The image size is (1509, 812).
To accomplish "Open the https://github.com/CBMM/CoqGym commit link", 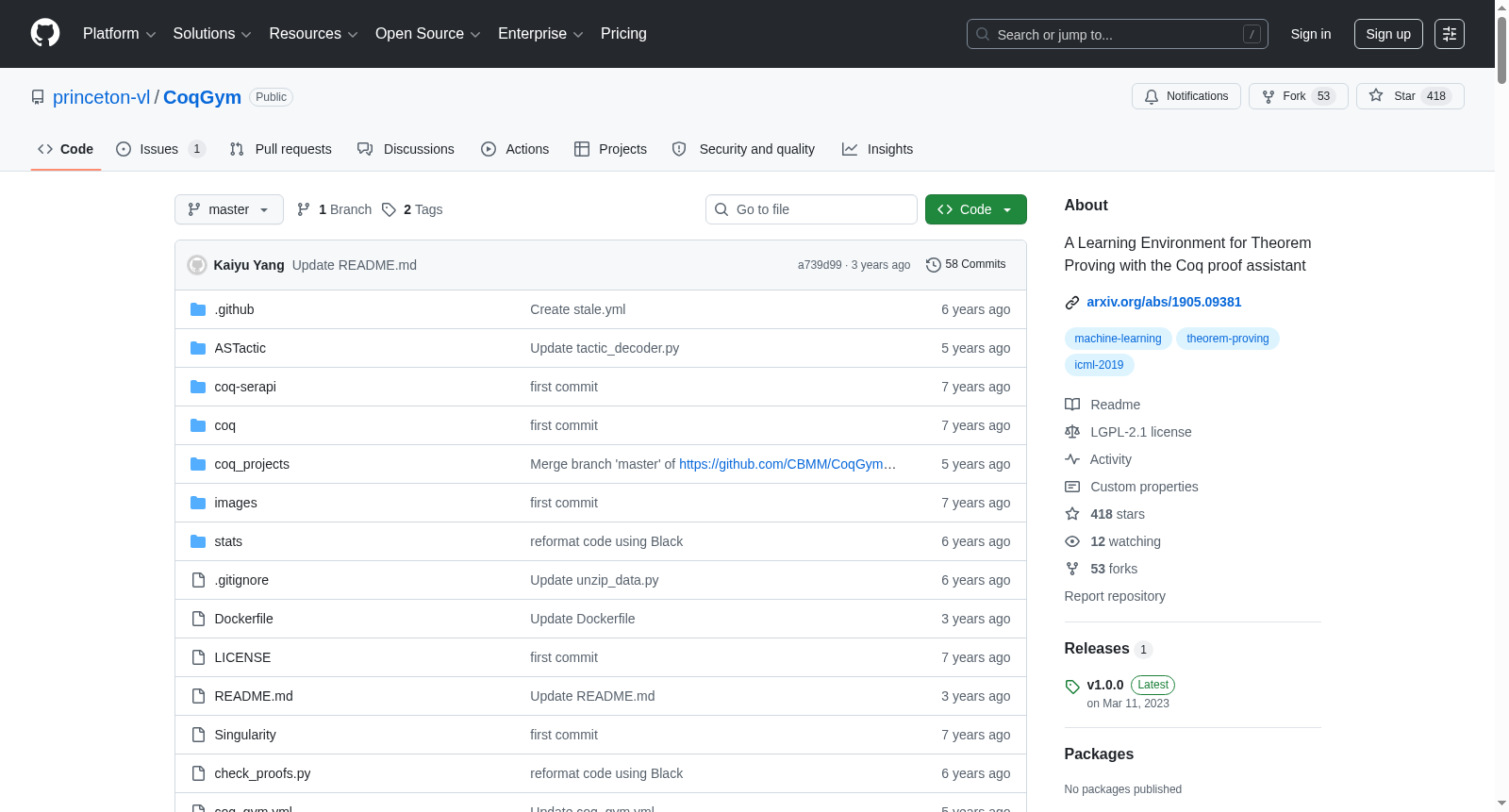I will pyautogui.click(x=787, y=464).
